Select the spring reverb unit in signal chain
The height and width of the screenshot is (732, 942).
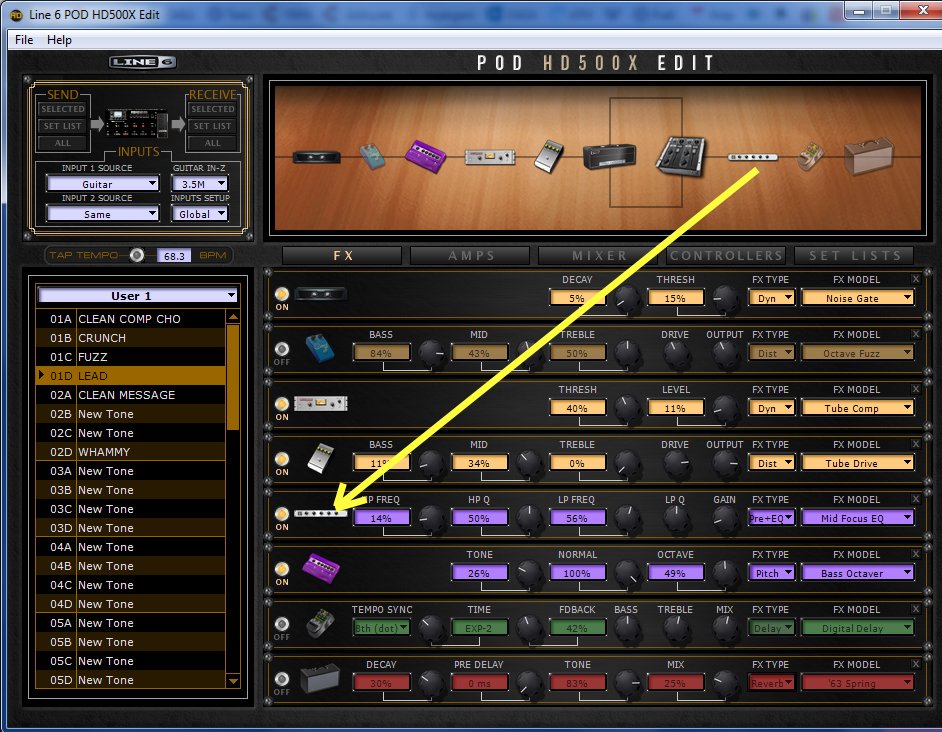pyautogui.click(x=869, y=156)
